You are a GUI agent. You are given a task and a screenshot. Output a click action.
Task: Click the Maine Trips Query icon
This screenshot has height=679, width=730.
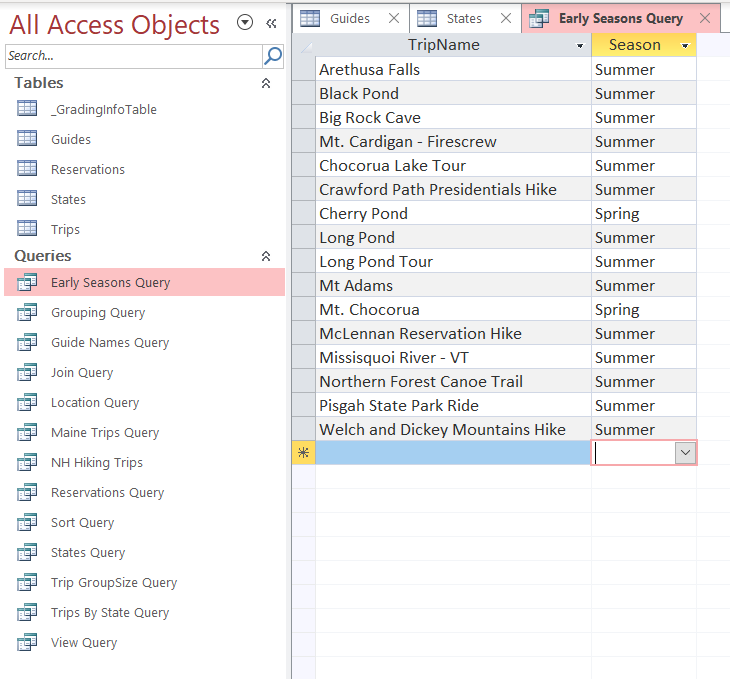[x=27, y=432]
